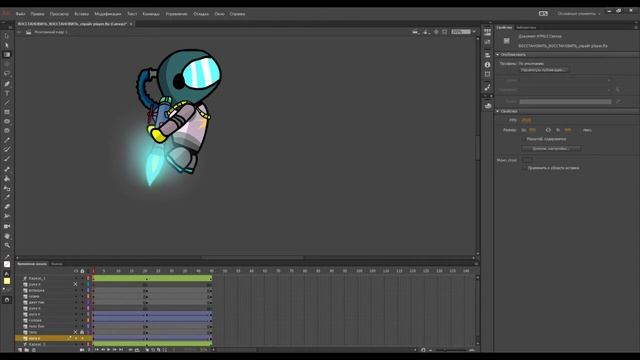Unlock the 'тело' layer padlock

click(82, 332)
